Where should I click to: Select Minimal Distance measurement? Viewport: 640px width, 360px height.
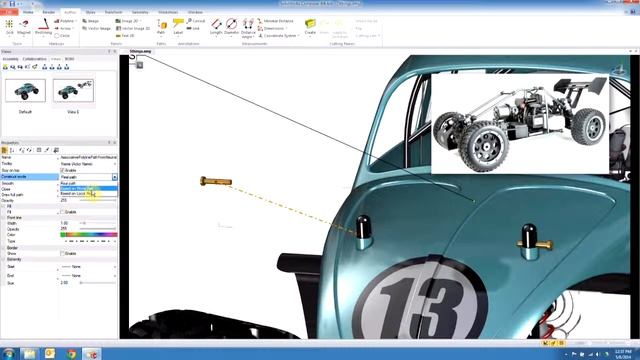pyautogui.click(x=276, y=21)
